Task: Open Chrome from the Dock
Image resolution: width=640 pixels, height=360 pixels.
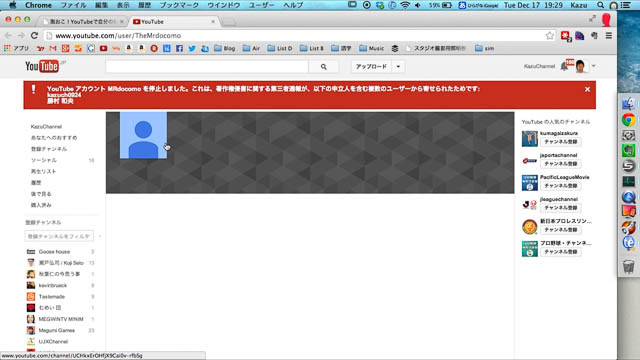Action: pos(629,120)
